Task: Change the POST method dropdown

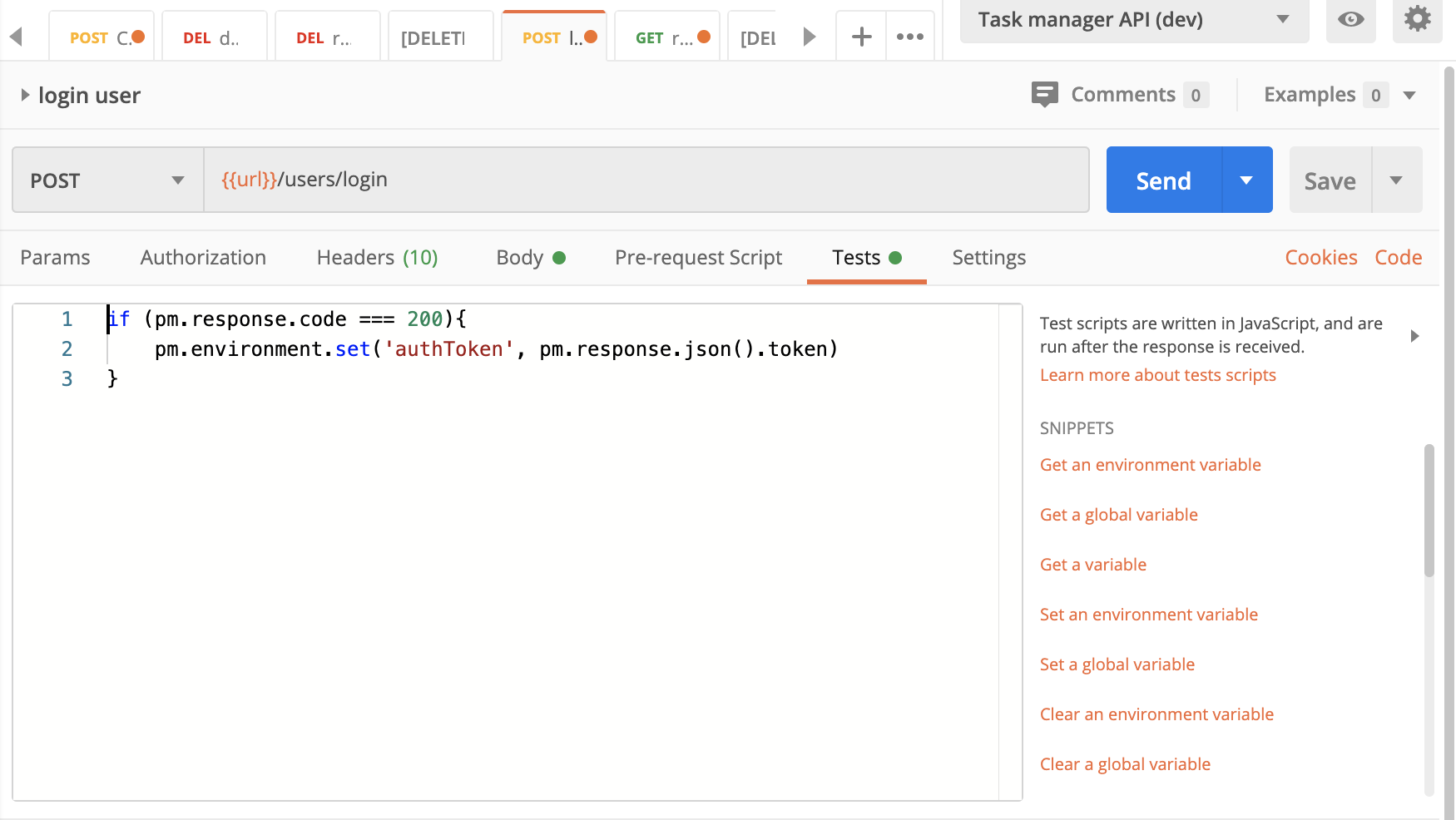Action: (x=108, y=180)
